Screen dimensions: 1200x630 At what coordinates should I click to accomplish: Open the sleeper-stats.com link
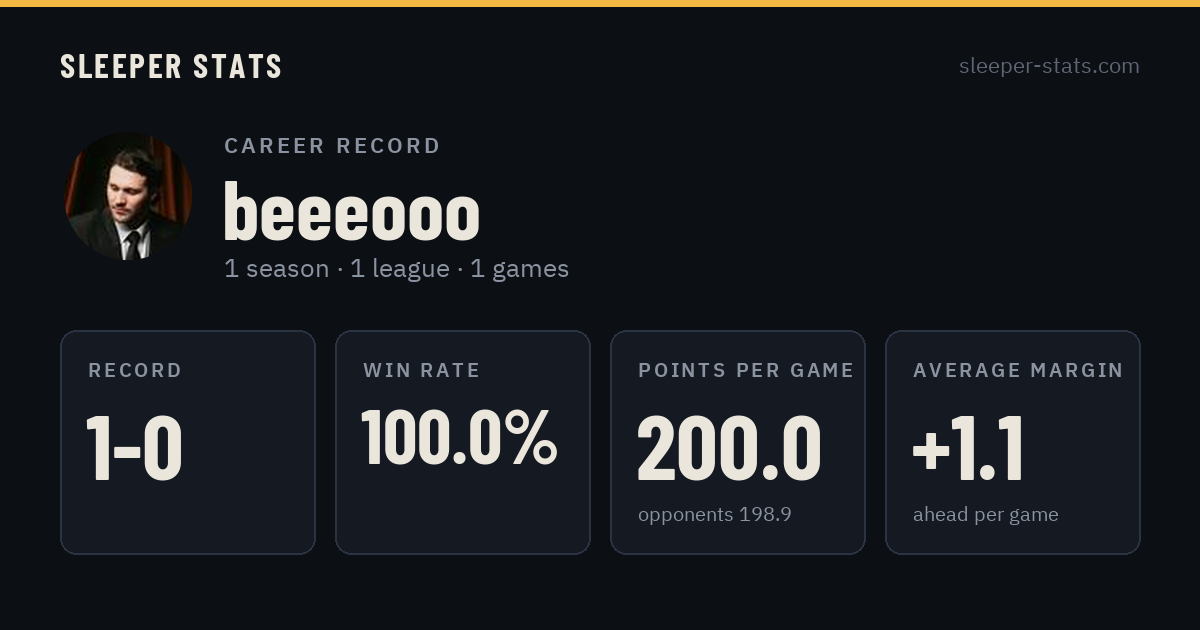tap(1049, 66)
